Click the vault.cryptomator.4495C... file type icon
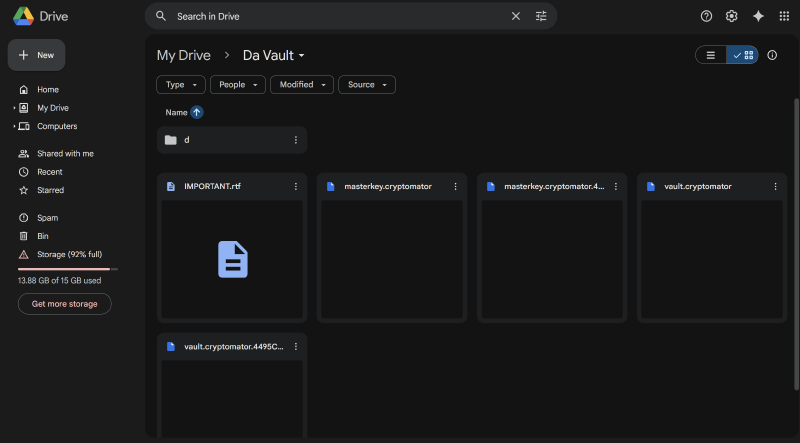 click(171, 347)
